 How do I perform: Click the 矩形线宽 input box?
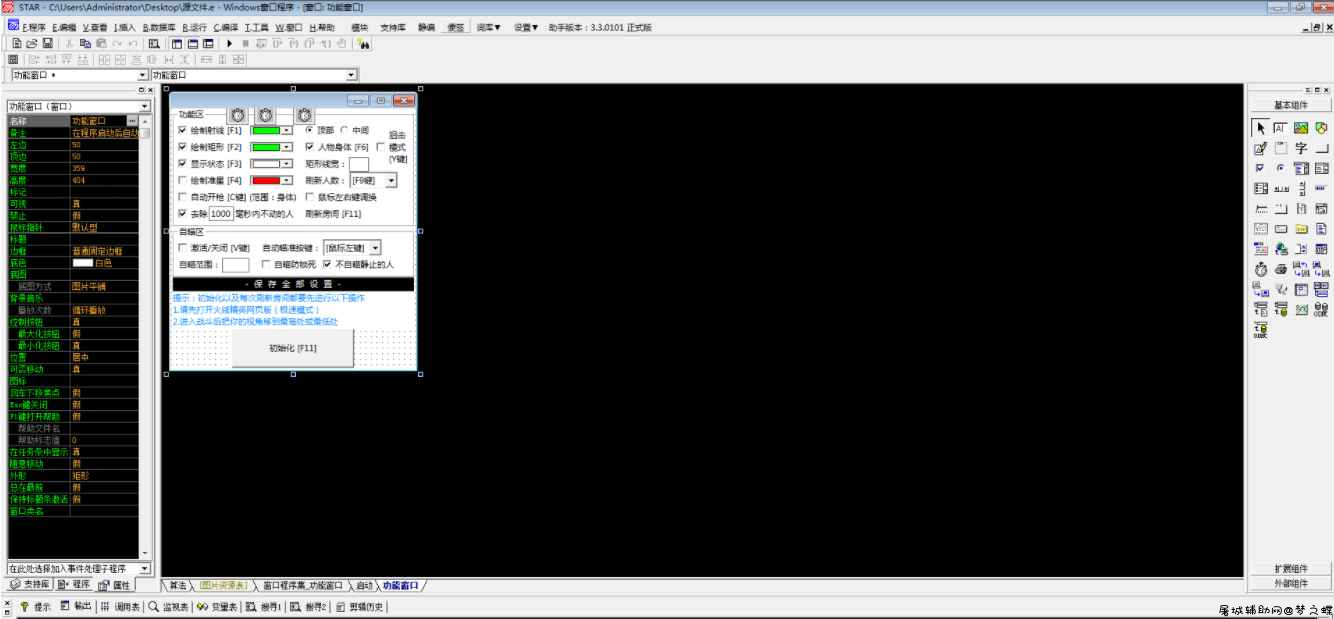pyautogui.click(x=358, y=164)
